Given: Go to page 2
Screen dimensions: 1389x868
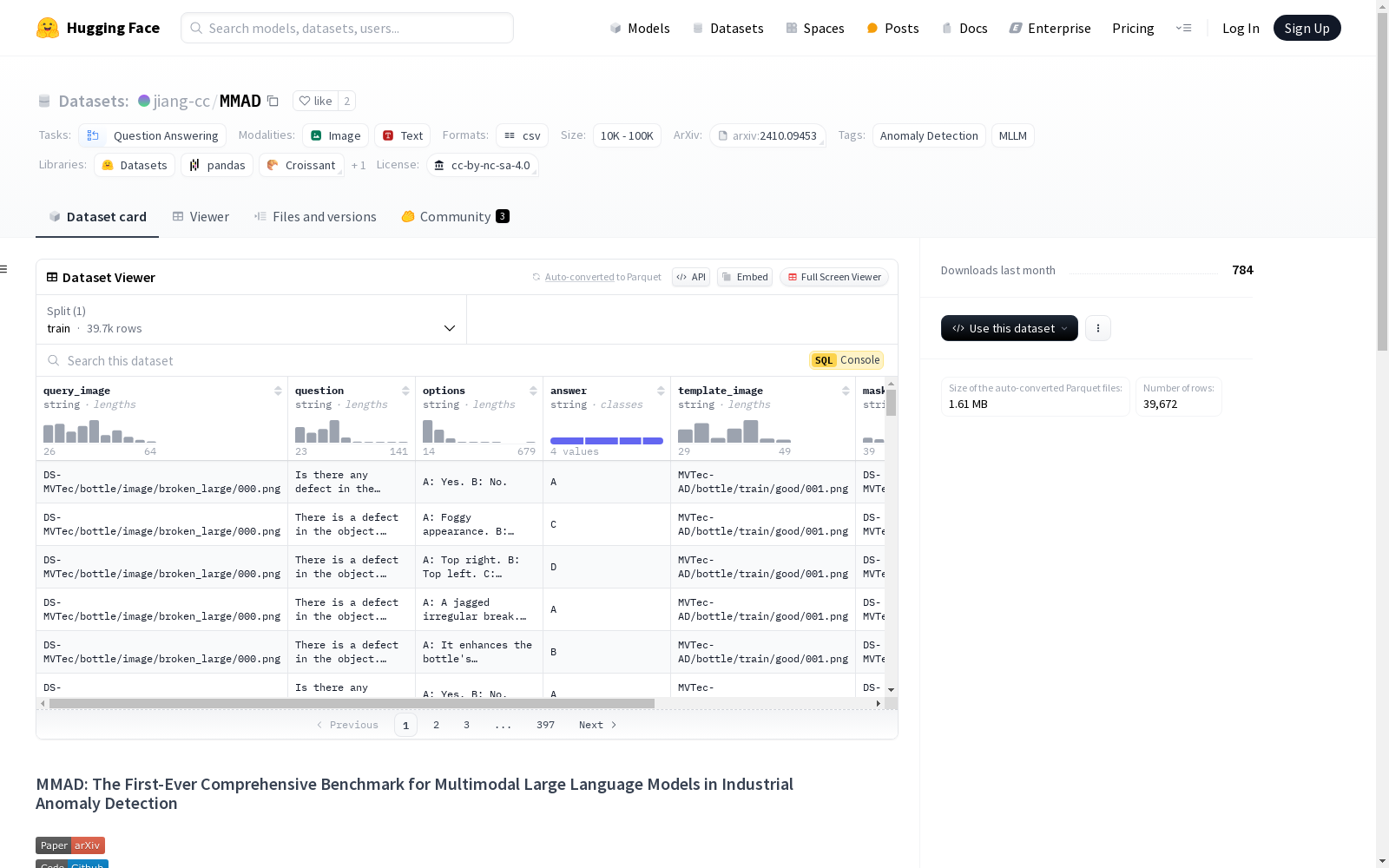Looking at the screenshot, I should coord(436,725).
